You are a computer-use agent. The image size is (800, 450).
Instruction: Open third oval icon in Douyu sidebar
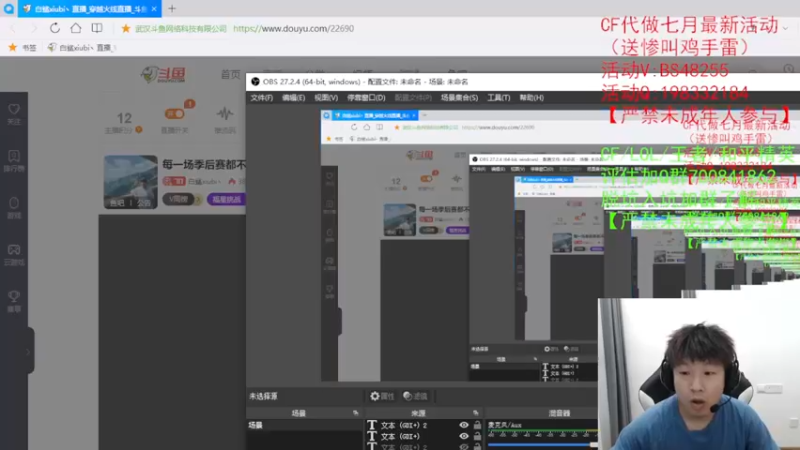[14, 208]
